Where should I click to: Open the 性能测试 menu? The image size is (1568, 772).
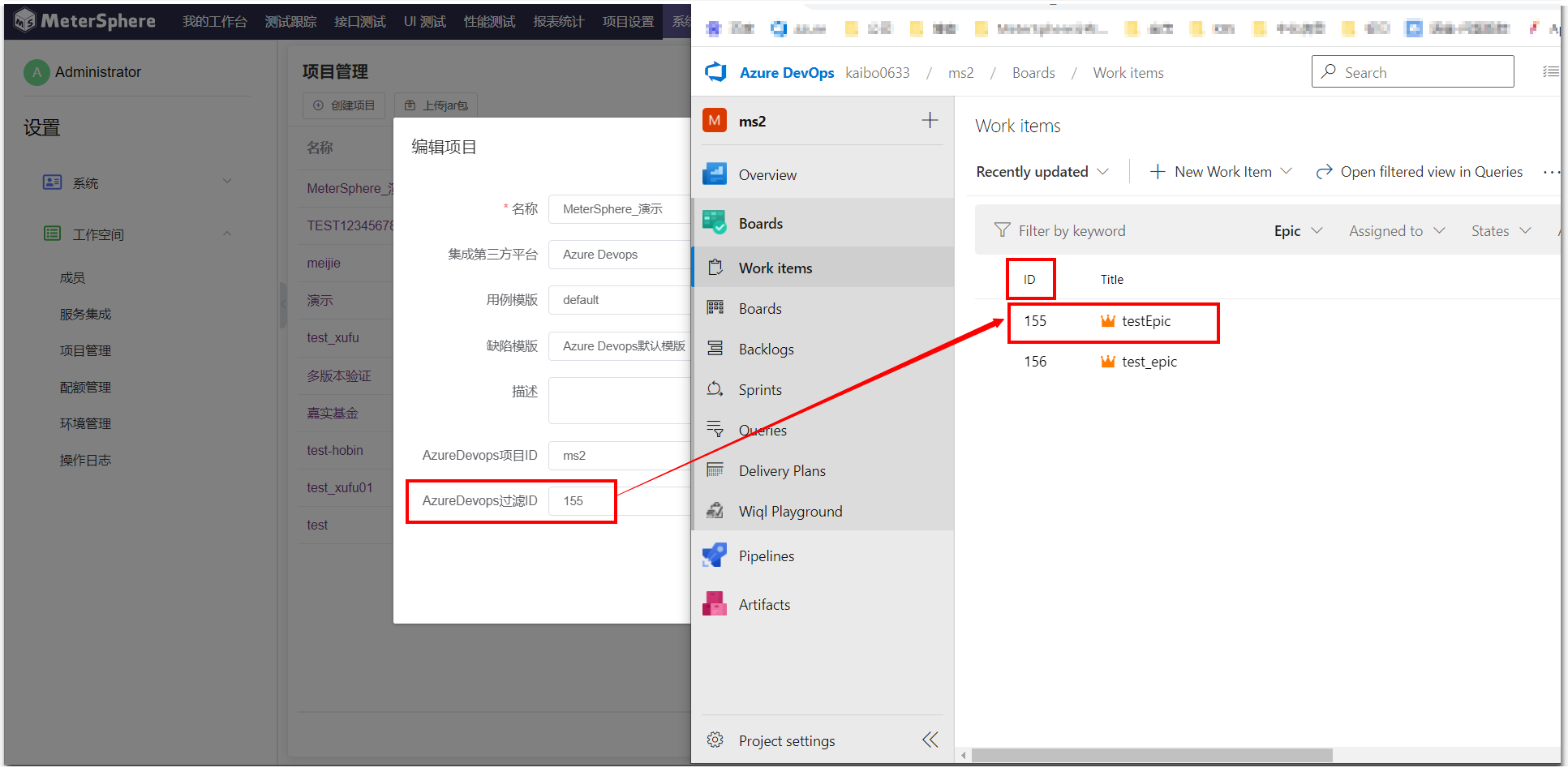(x=488, y=21)
